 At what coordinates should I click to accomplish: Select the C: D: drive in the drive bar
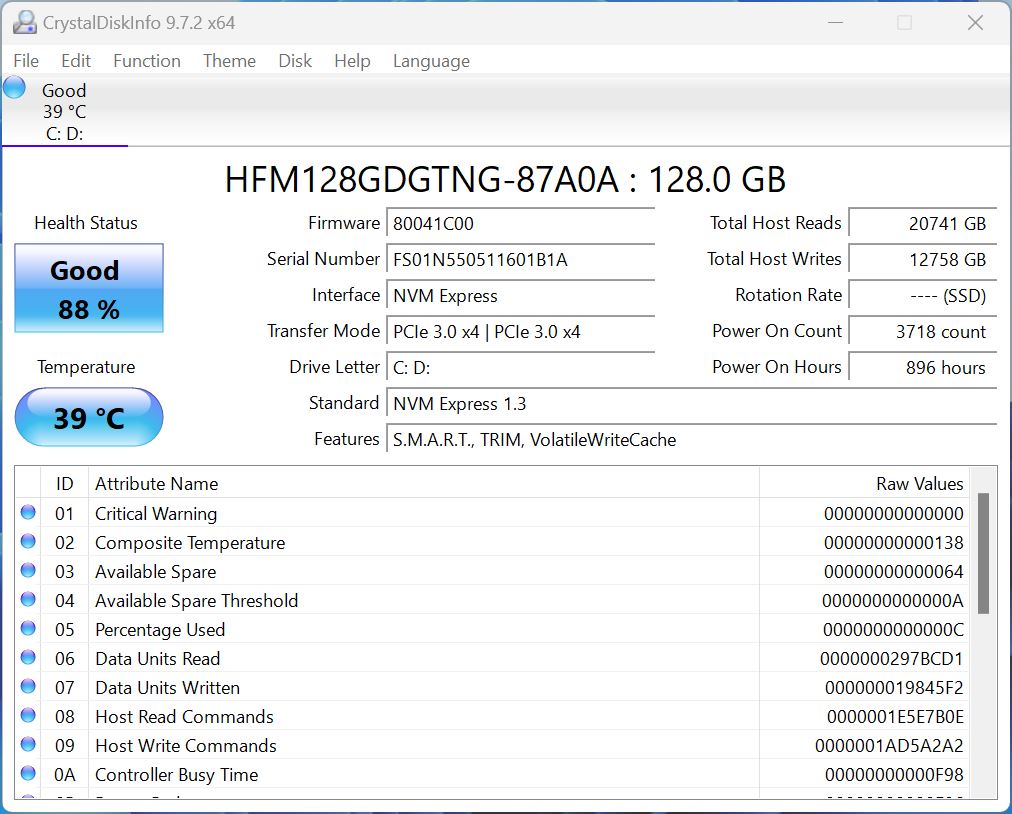pos(64,110)
